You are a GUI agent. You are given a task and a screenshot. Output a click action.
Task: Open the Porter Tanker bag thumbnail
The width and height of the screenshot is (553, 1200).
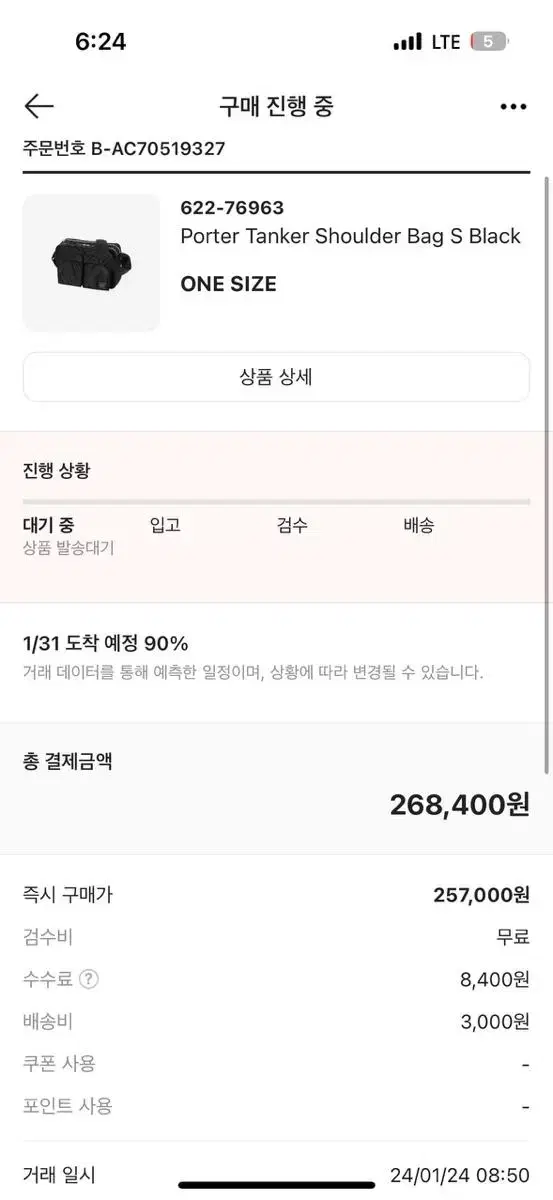[91, 263]
